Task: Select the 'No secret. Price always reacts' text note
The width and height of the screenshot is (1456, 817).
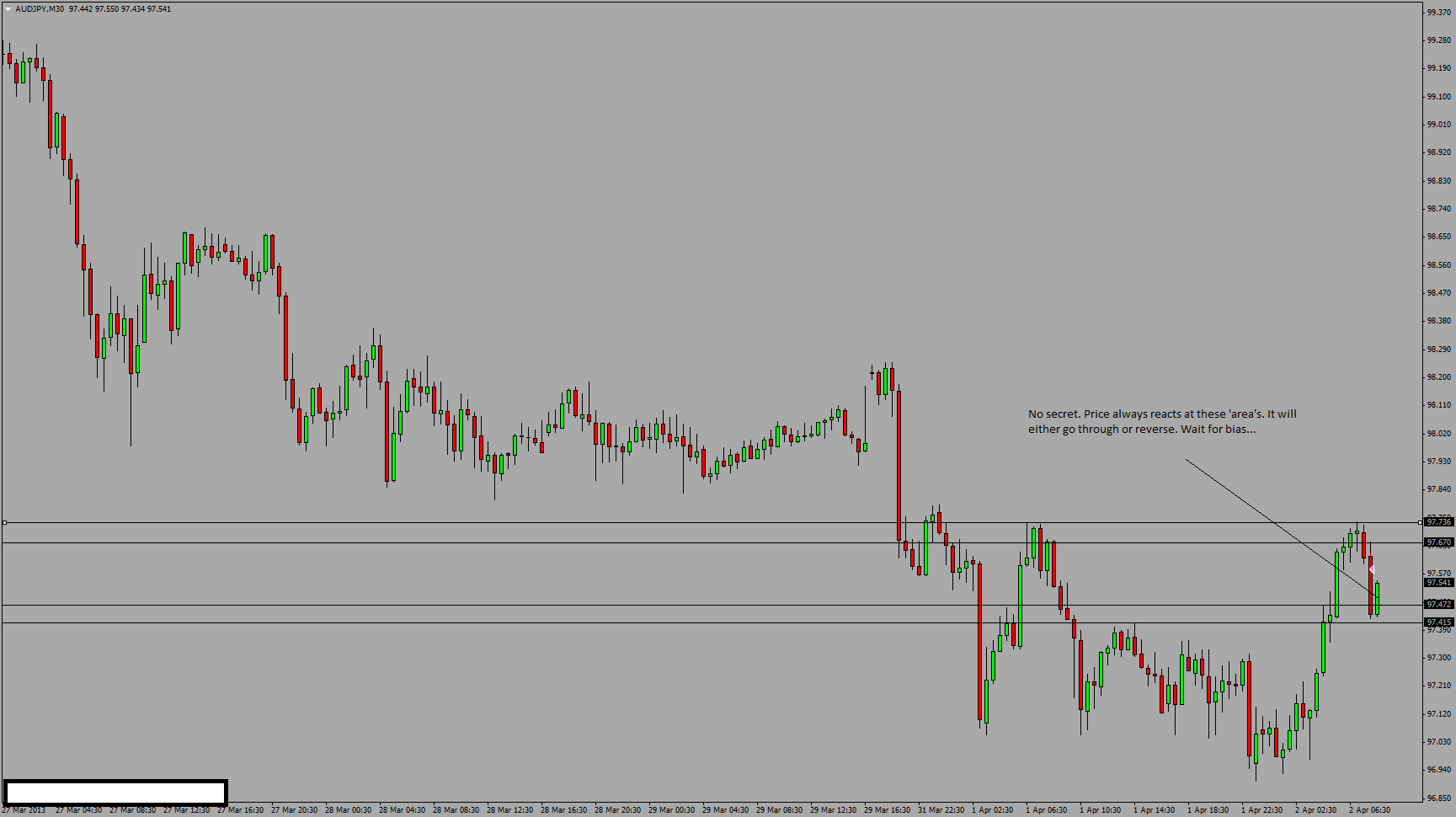Action: point(1162,421)
